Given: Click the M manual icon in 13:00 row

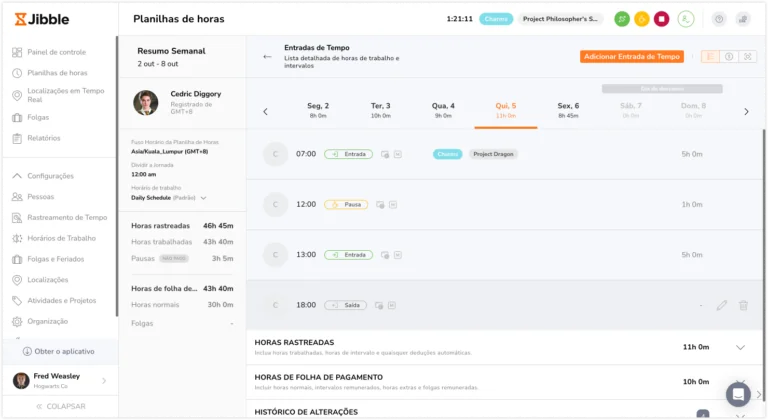Looking at the screenshot, I should coord(398,255).
